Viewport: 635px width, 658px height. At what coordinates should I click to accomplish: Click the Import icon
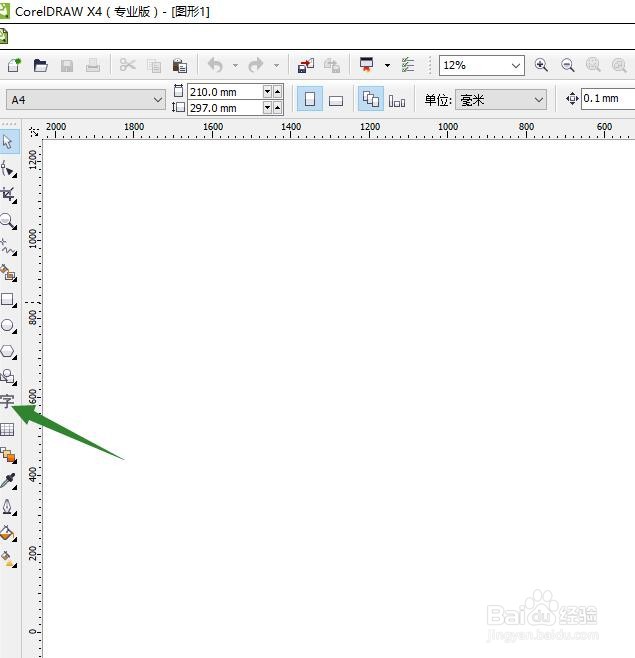306,66
